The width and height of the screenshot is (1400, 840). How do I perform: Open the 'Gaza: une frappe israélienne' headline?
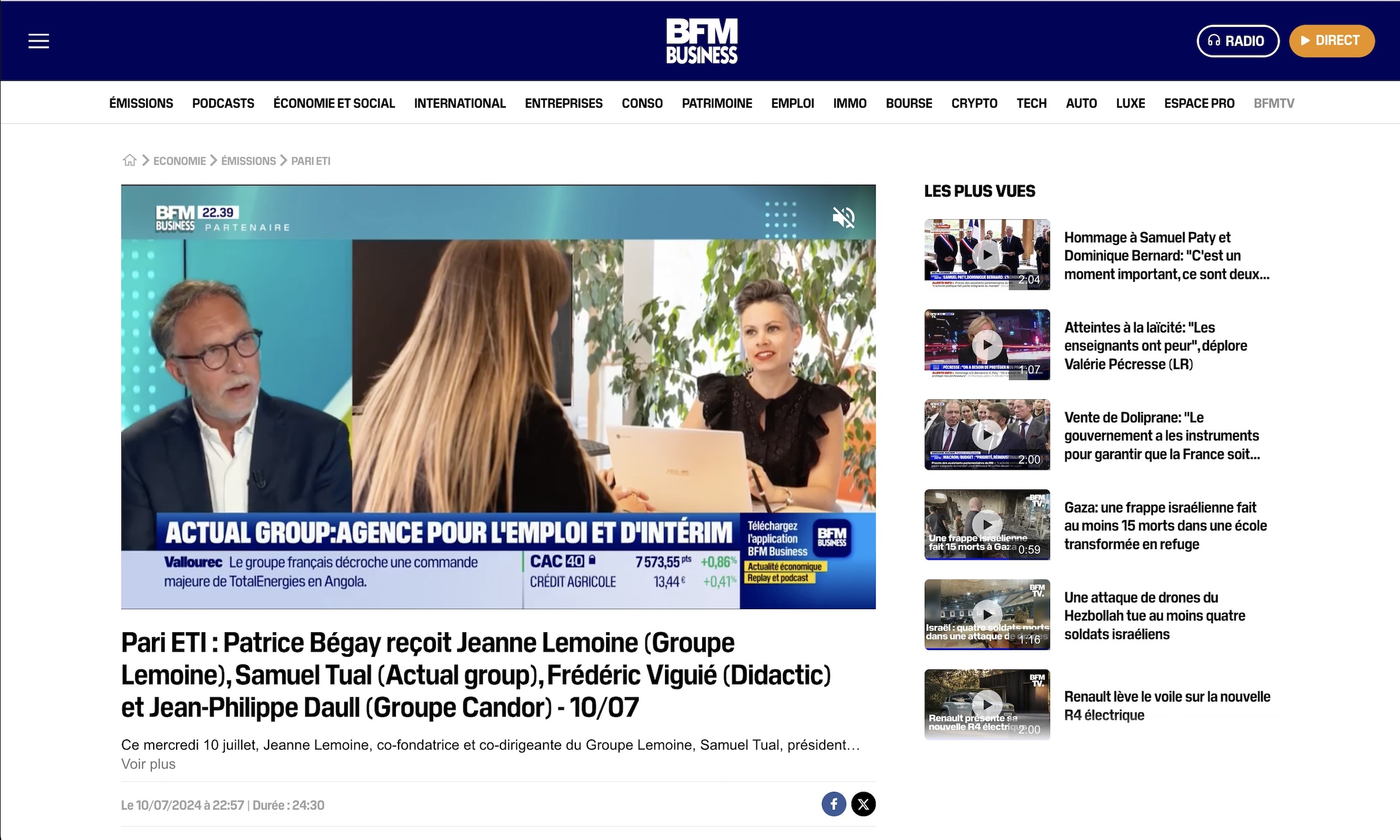coord(1165,526)
